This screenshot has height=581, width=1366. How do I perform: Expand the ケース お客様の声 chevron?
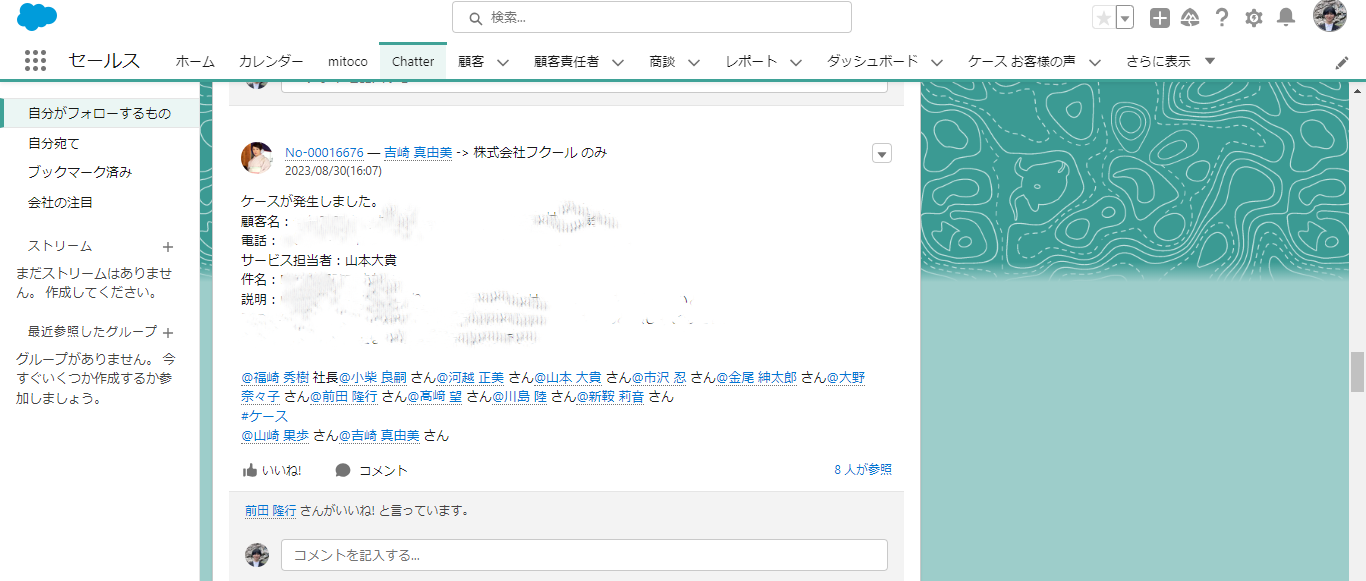[1095, 62]
